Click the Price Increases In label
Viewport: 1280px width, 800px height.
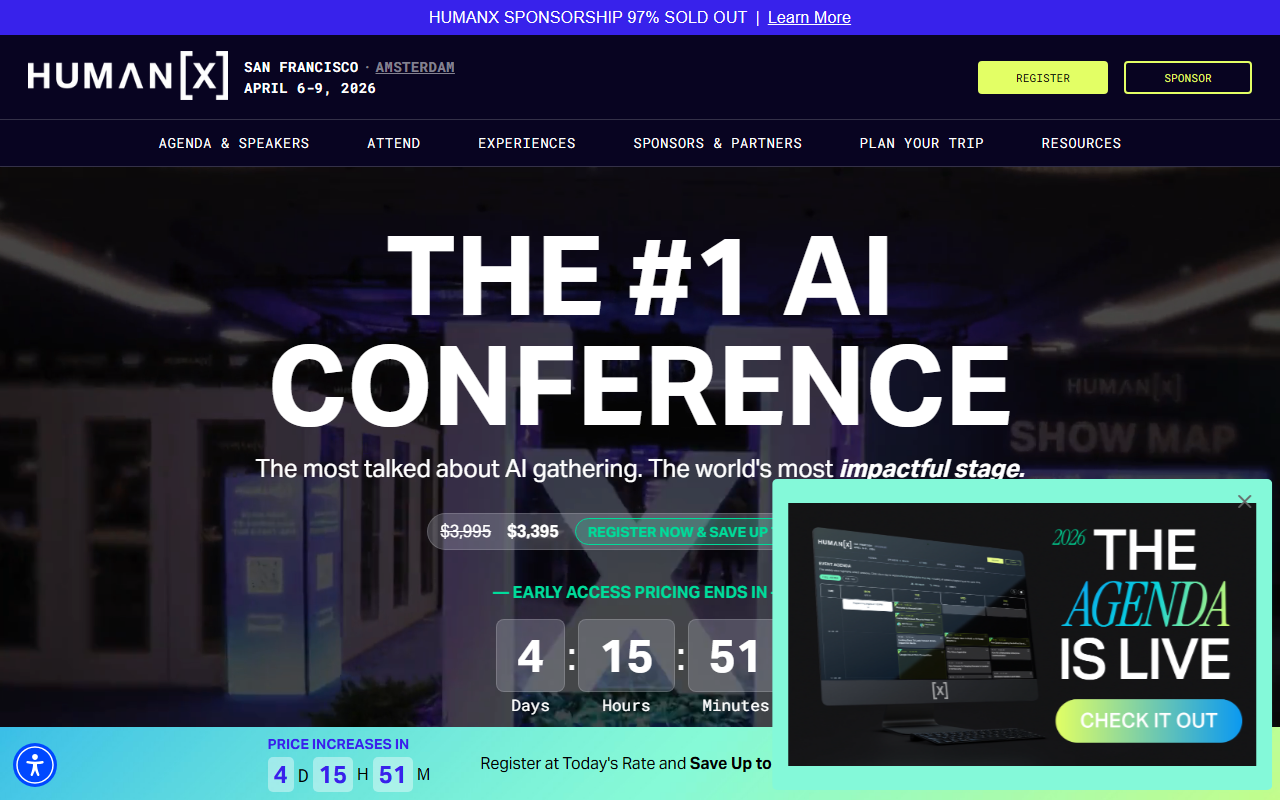point(338,744)
